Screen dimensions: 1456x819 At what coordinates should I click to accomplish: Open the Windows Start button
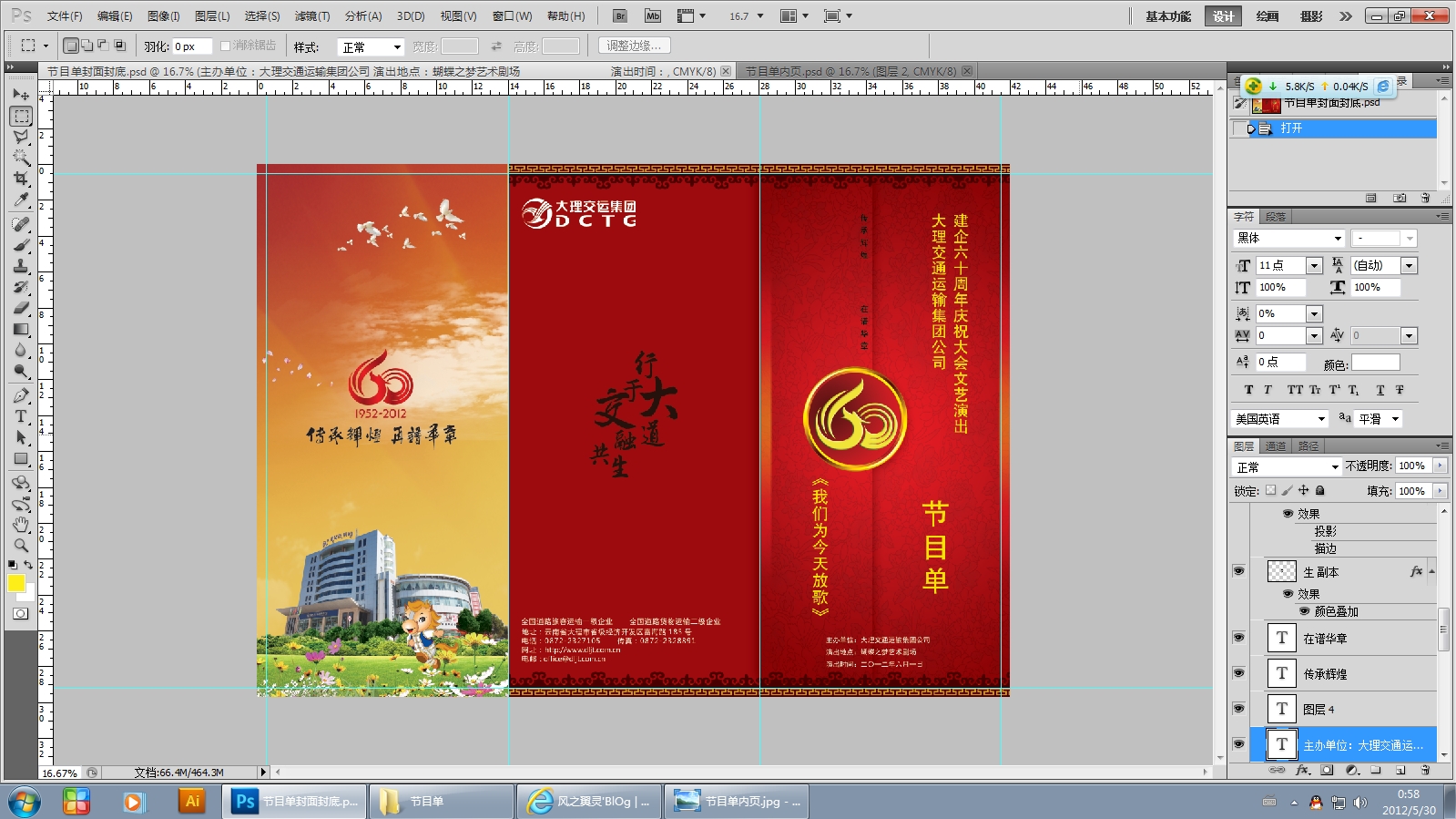pyautogui.click(x=24, y=802)
